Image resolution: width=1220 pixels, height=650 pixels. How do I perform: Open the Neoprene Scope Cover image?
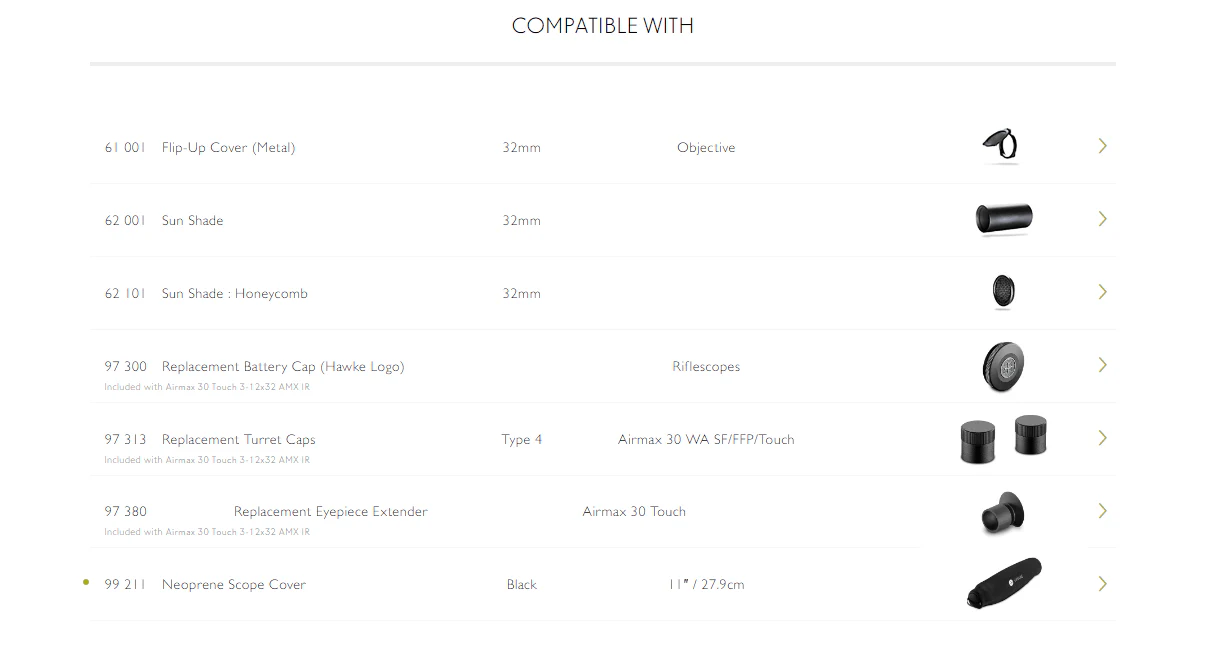pyautogui.click(x=1004, y=584)
